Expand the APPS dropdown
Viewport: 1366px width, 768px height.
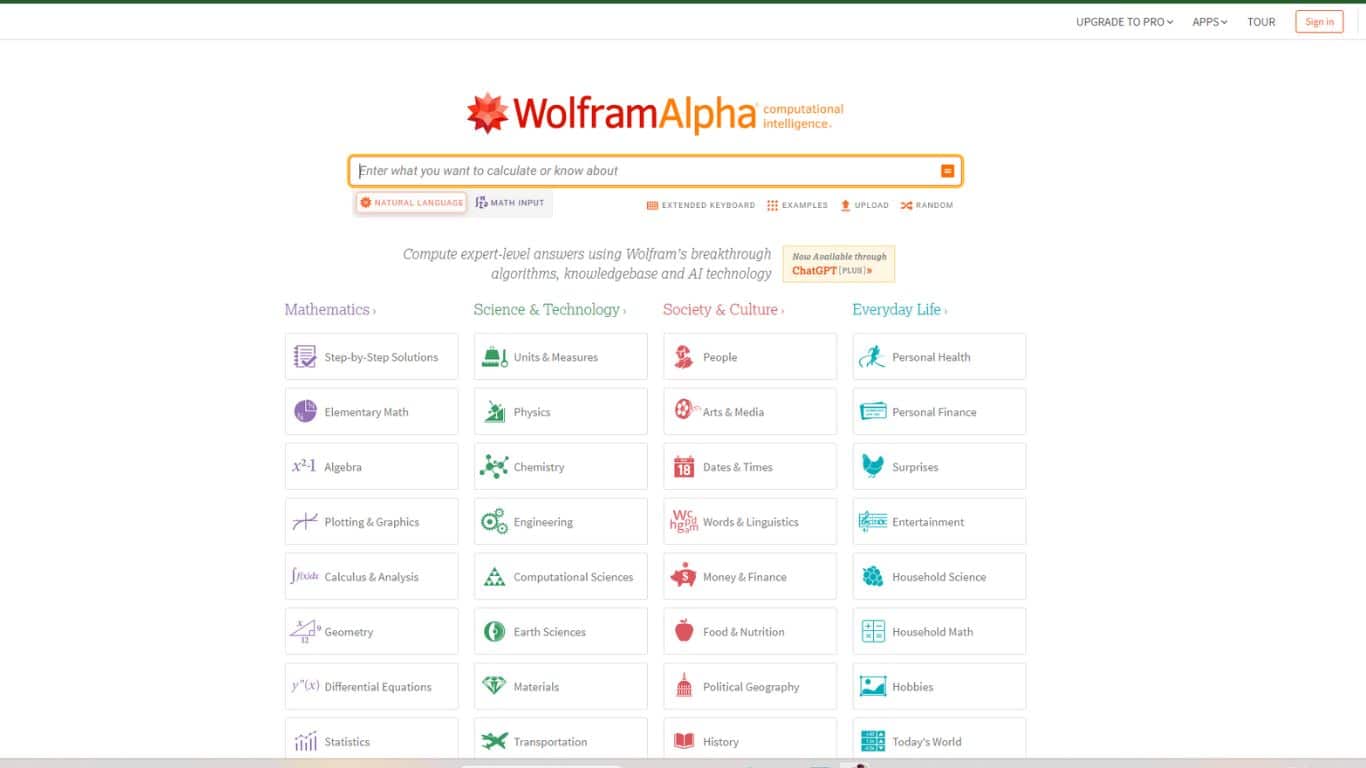[1208, 21]
